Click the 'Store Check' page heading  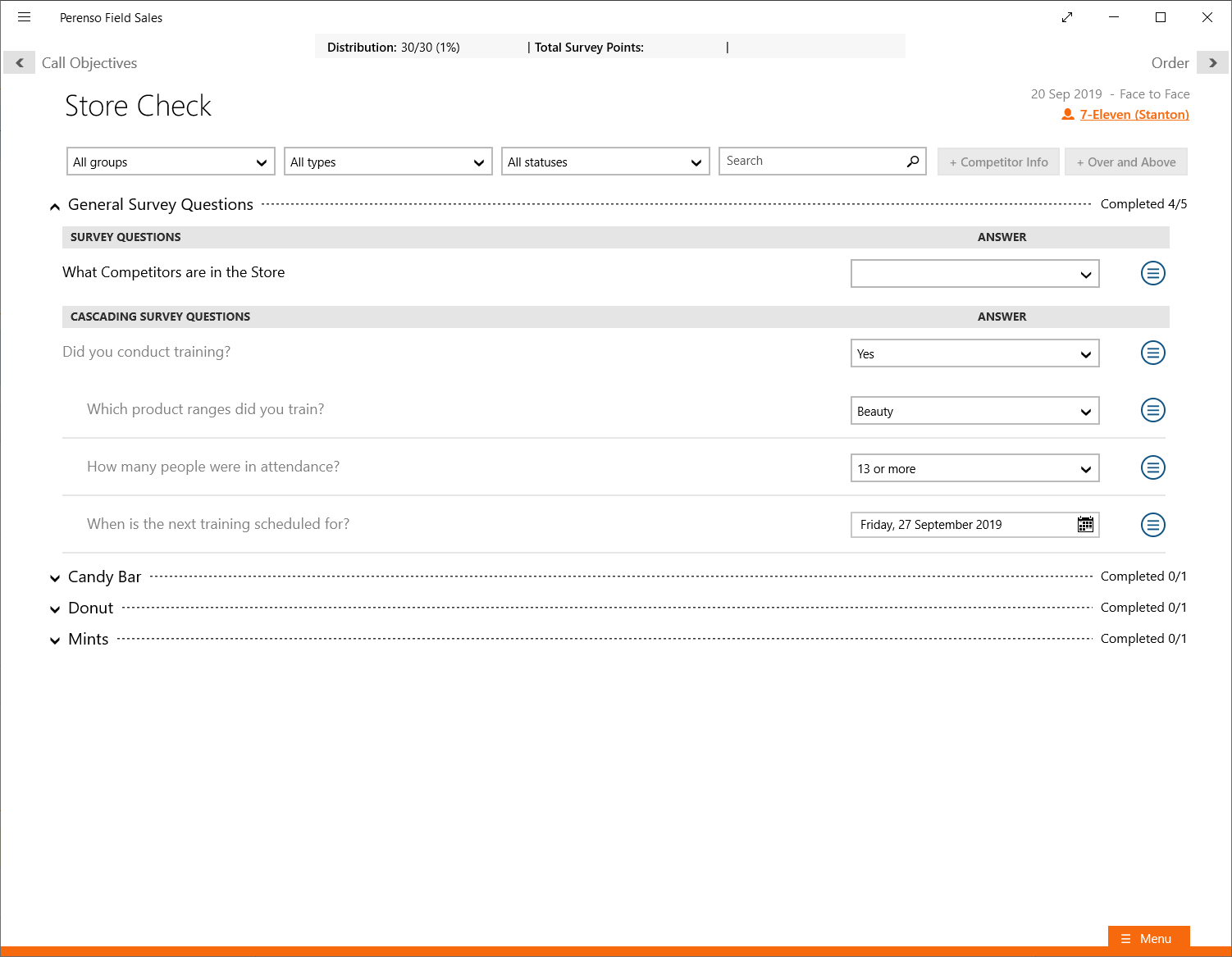tap(138, 106)
